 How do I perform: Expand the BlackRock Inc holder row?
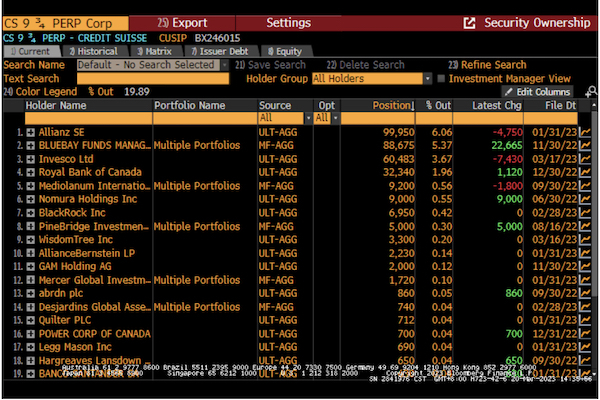(x=31, y=213)
